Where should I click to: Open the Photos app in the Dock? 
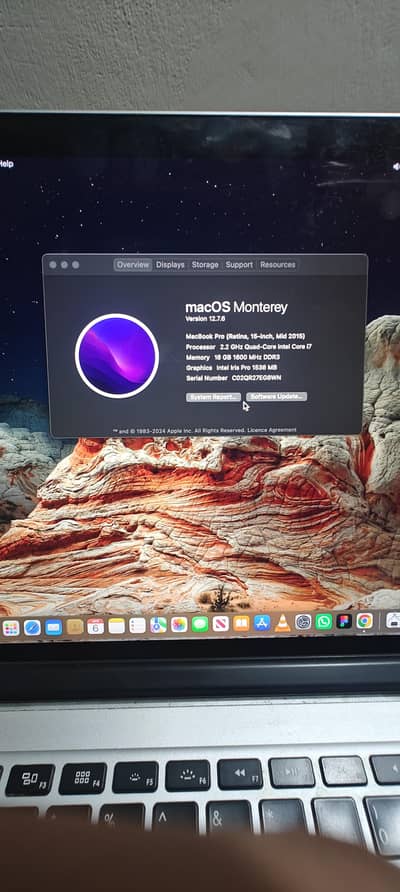click(179, 625)
